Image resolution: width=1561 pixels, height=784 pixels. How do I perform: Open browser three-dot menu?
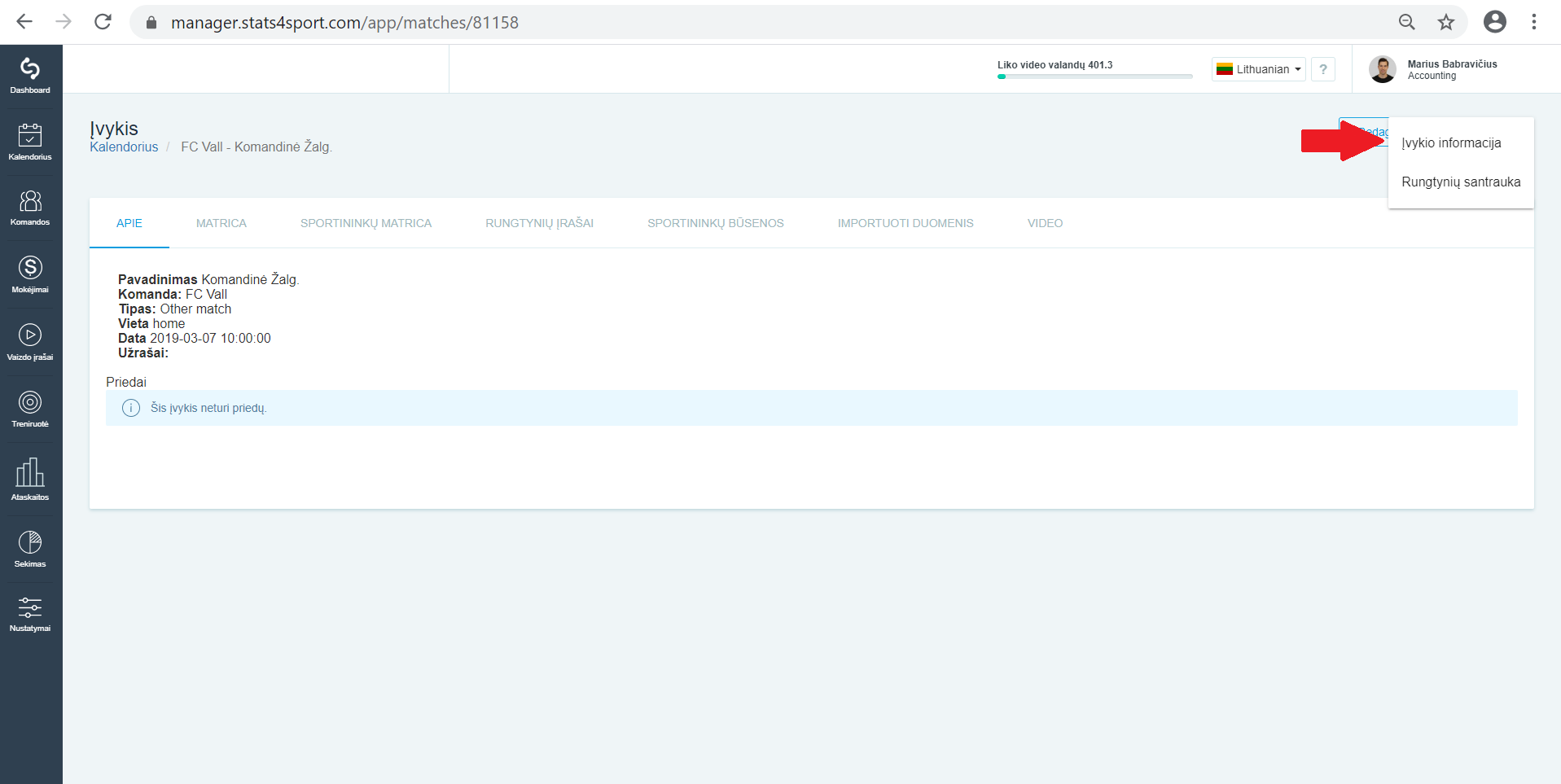[1534, 22]
